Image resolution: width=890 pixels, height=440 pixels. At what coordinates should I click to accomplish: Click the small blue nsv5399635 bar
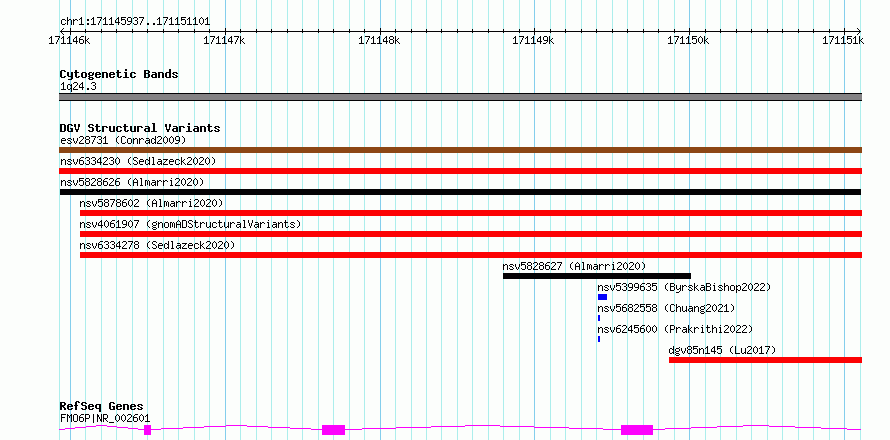(602, 297)
